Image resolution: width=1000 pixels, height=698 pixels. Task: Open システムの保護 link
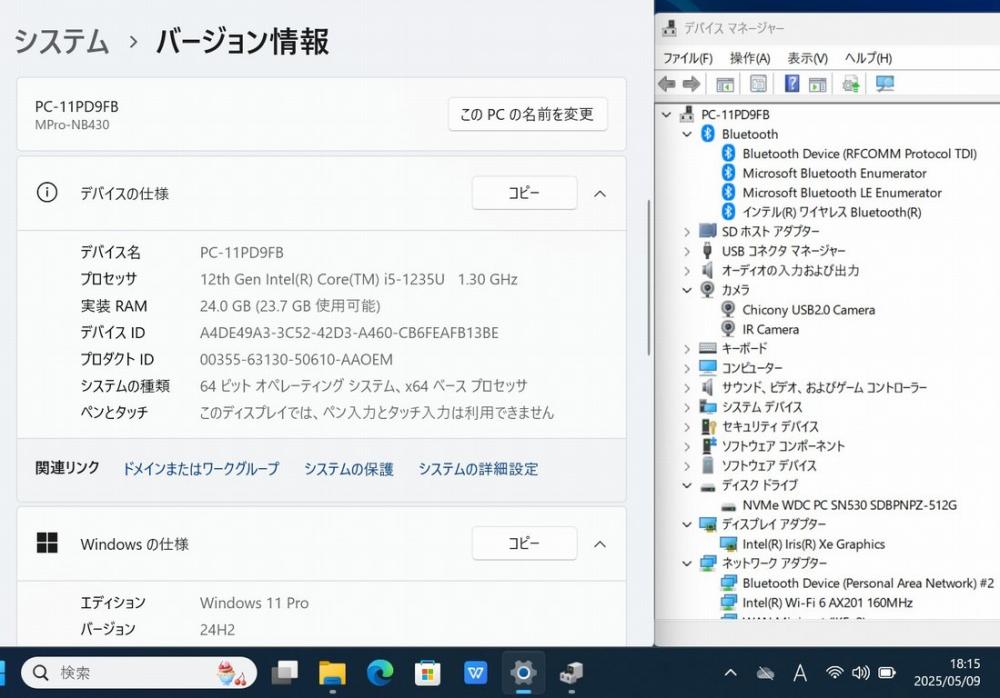(349, 469)
